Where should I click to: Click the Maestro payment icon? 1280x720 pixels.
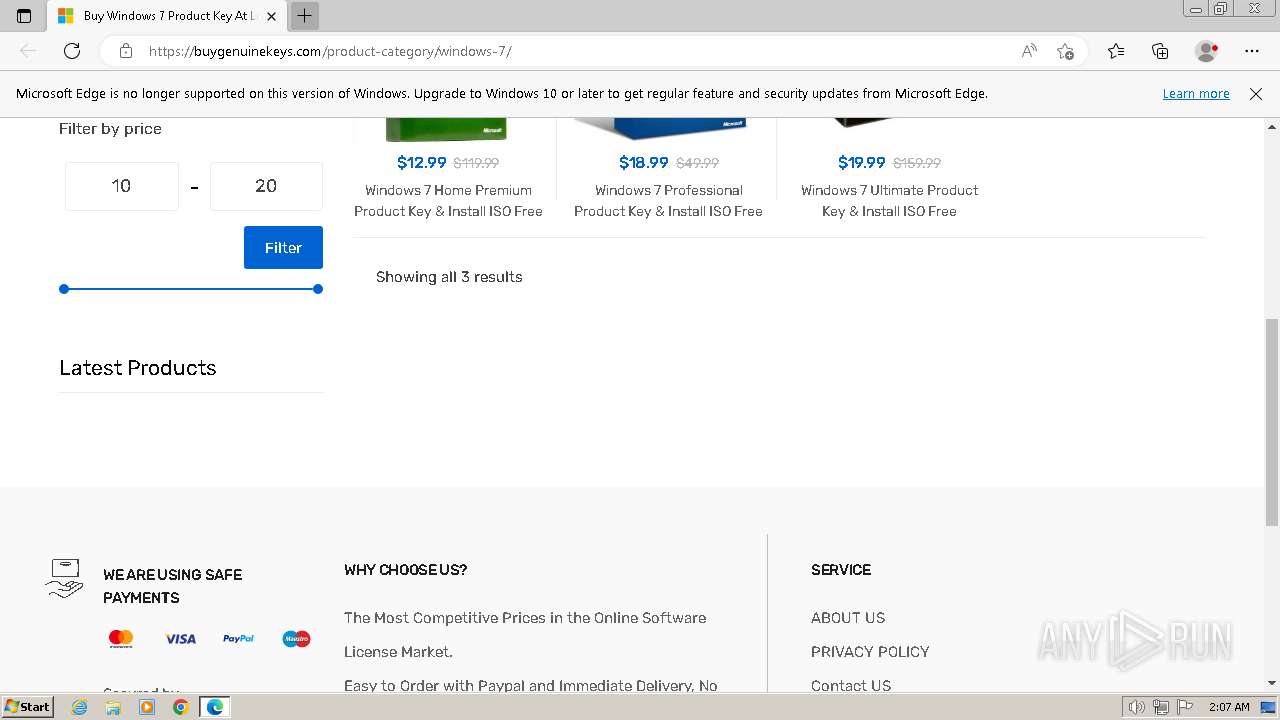tap(296, 638)
